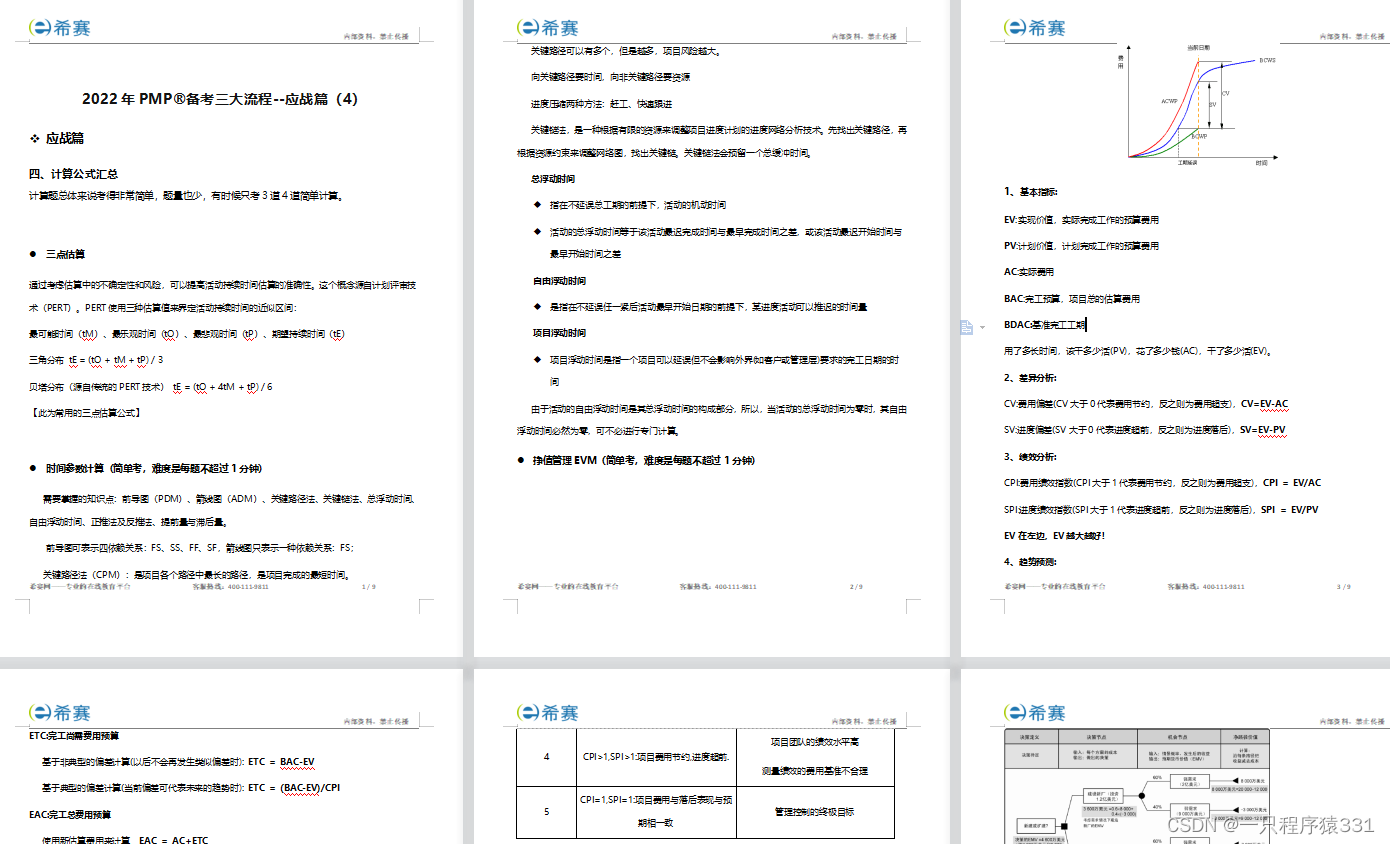Place cursor in the 'BDAC:基准完工工期' line
The height and width of the screenshot is (844, 1390).
pyautogui.click(x=1044, y=324)
